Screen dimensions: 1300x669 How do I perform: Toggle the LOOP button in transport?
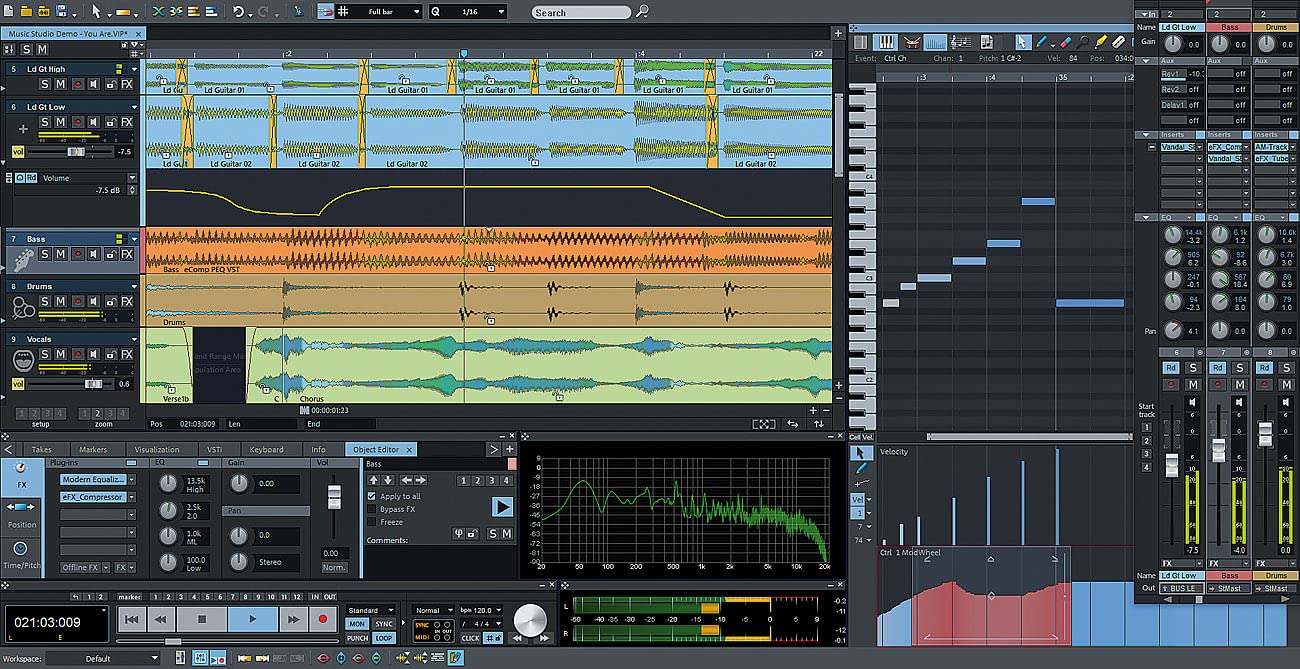[384, 637]
